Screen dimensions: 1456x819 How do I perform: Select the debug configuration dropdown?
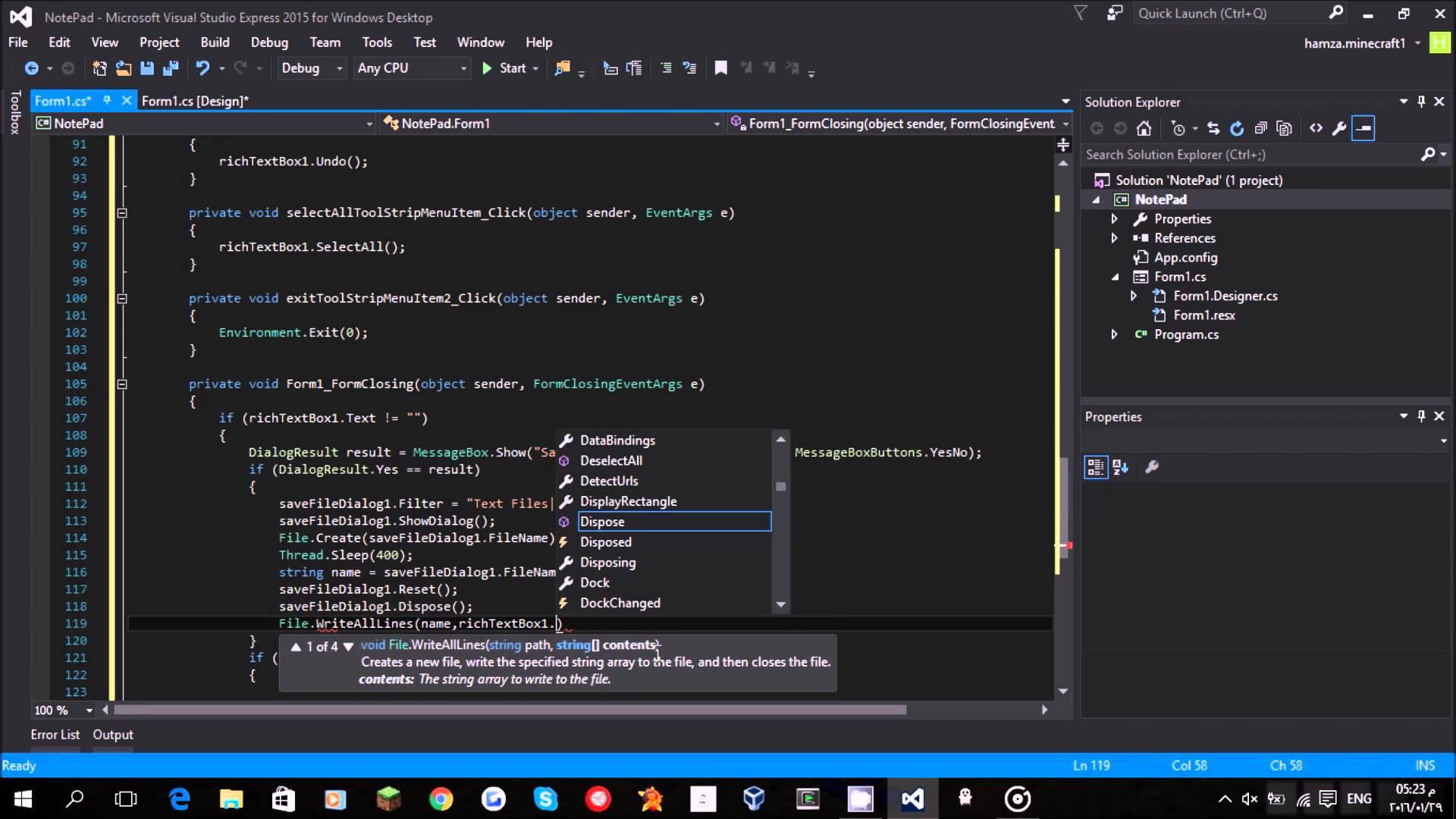click(x=310, y=68)
